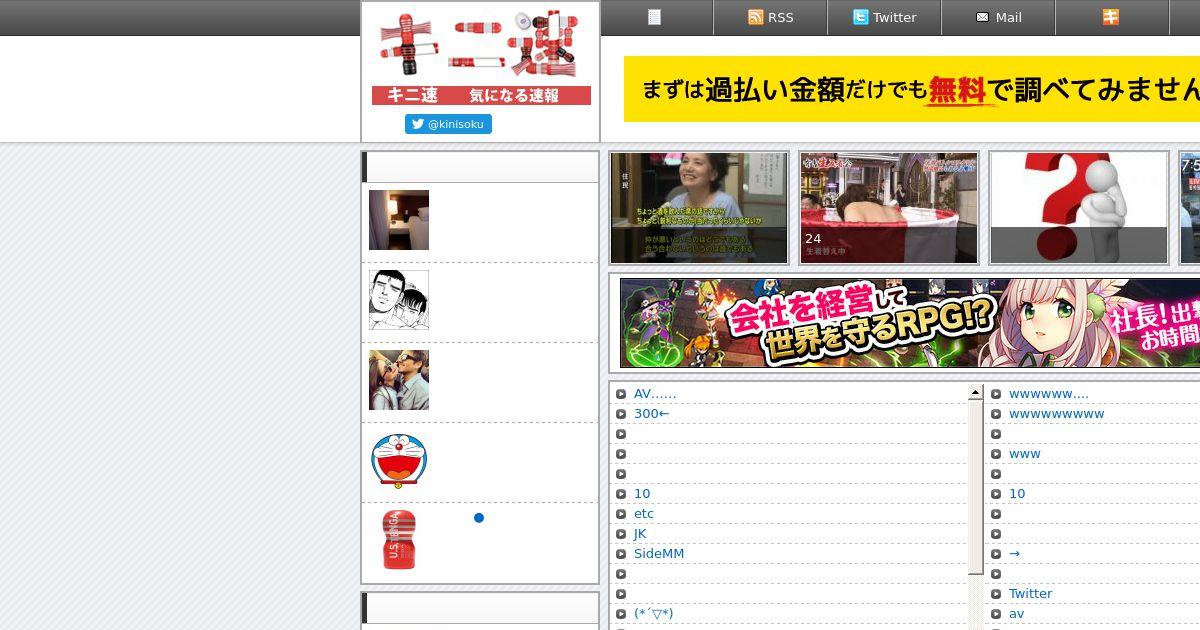Click the blue dot beside the red cup
1200x630 pixels.
(479, 518)
